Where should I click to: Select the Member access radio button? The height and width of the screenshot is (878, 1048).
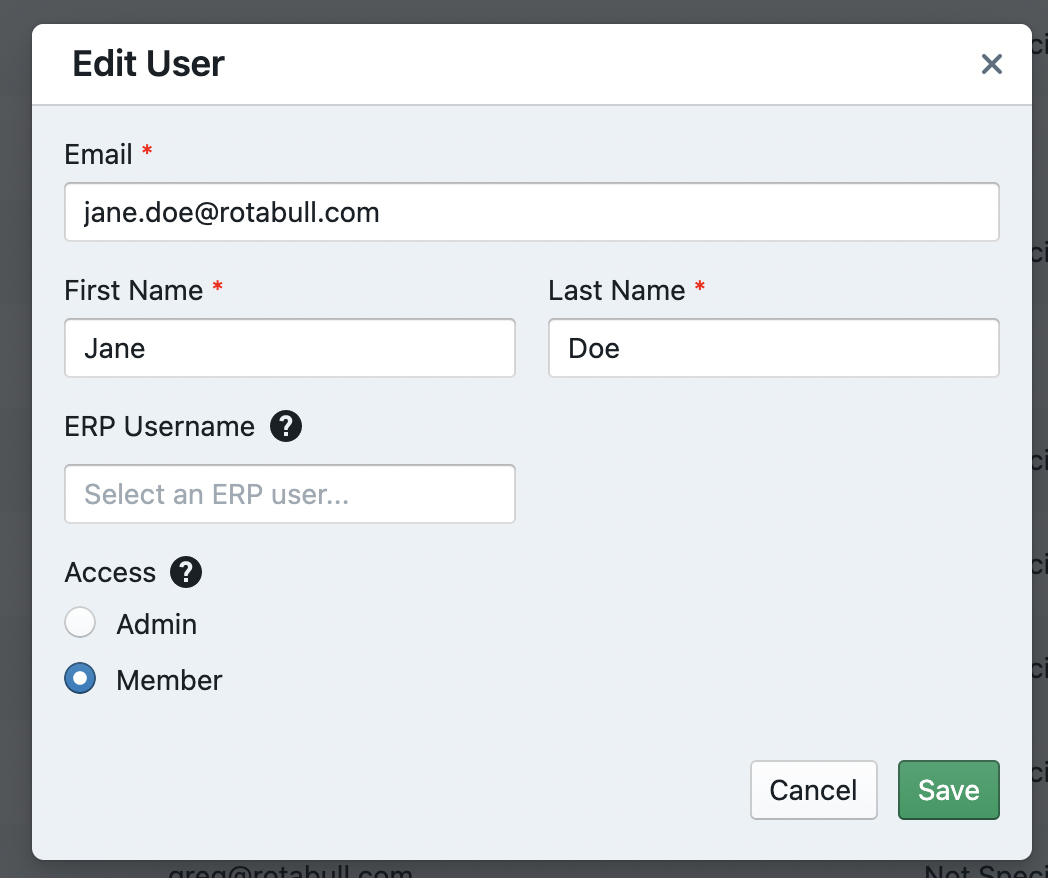tap(80, 679)
